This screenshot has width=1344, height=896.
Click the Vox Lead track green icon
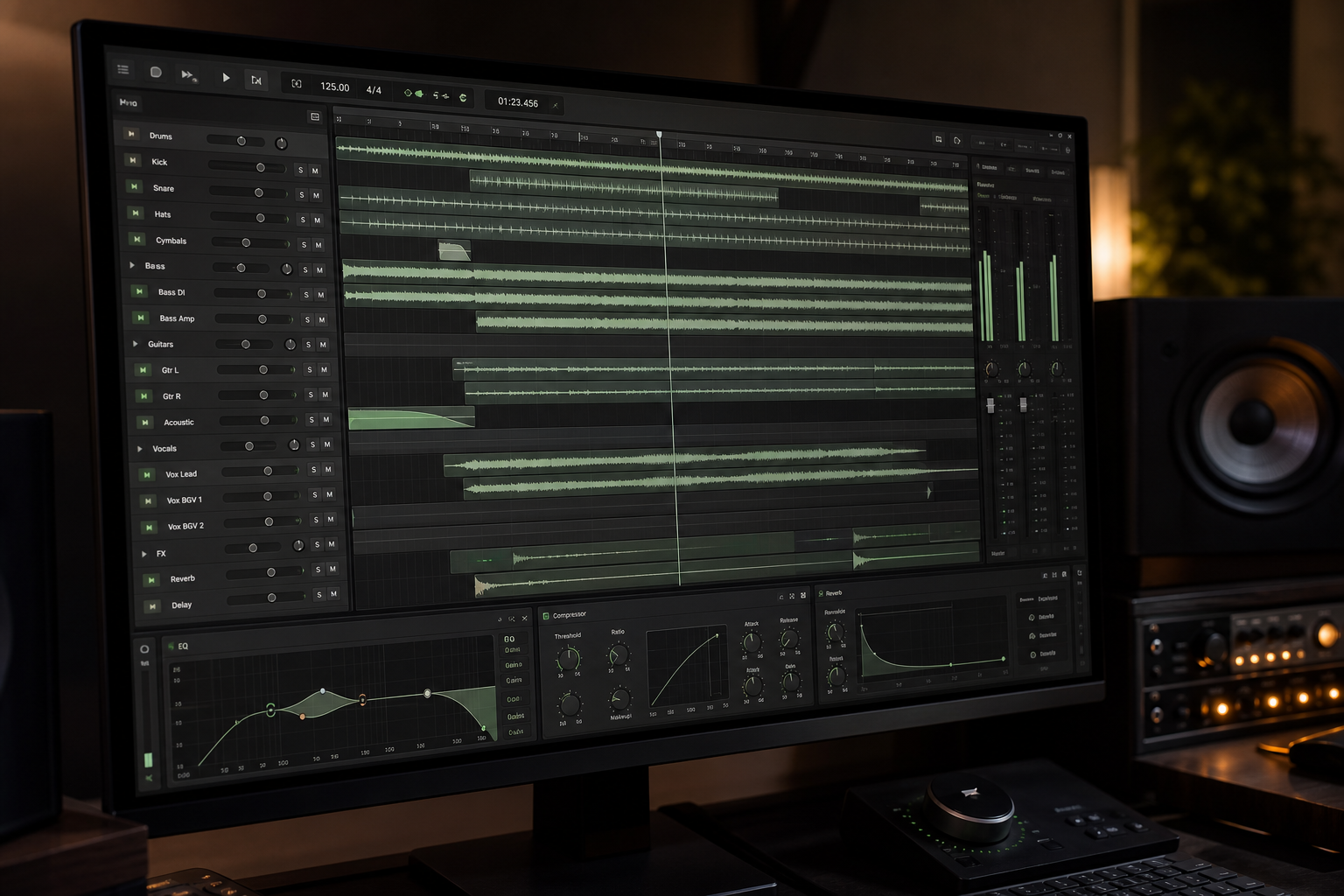coord(147,474)
